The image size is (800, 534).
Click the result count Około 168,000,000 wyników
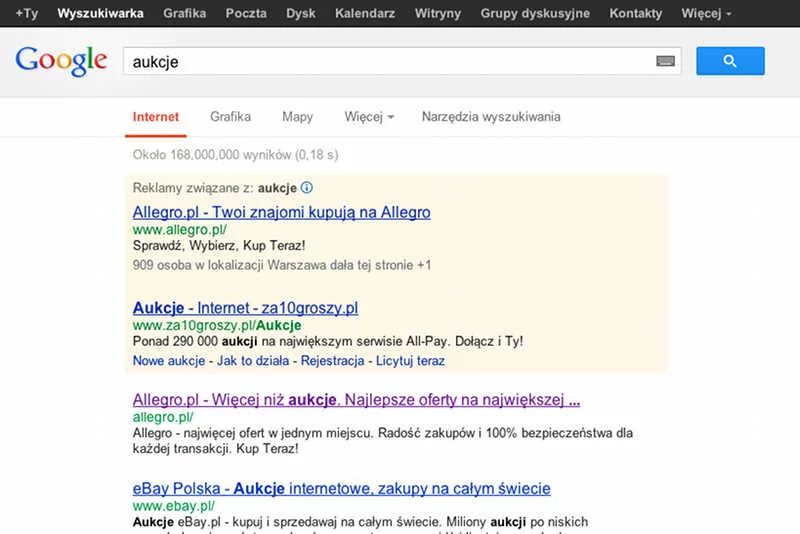coord(235,155)
